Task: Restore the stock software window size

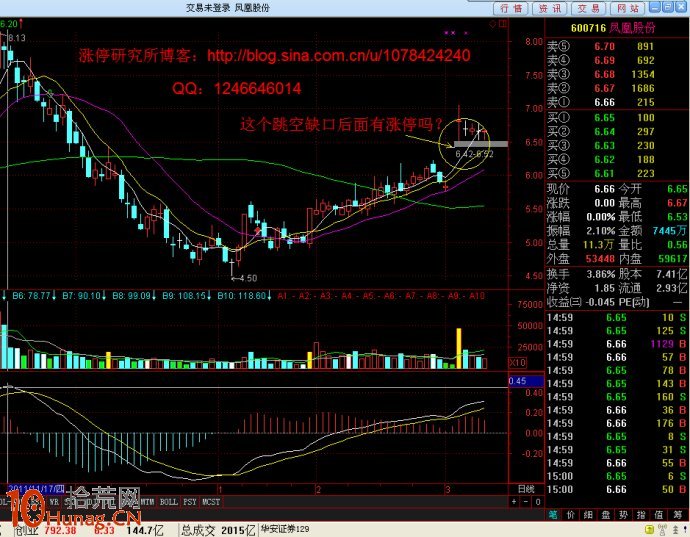Action: coord(668,7)
